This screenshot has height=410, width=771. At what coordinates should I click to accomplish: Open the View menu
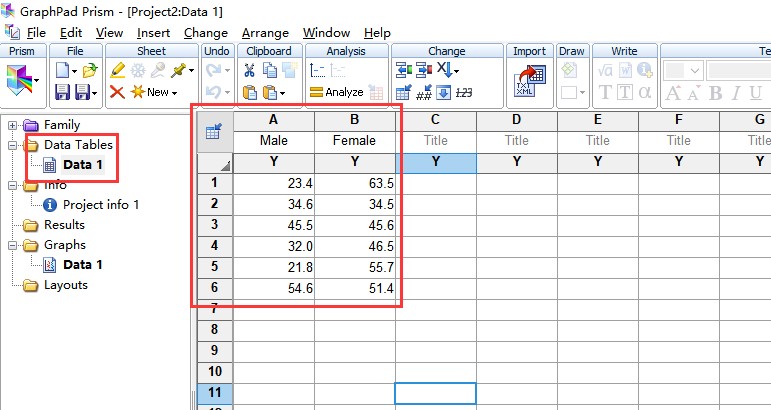[x=109, y=33]
